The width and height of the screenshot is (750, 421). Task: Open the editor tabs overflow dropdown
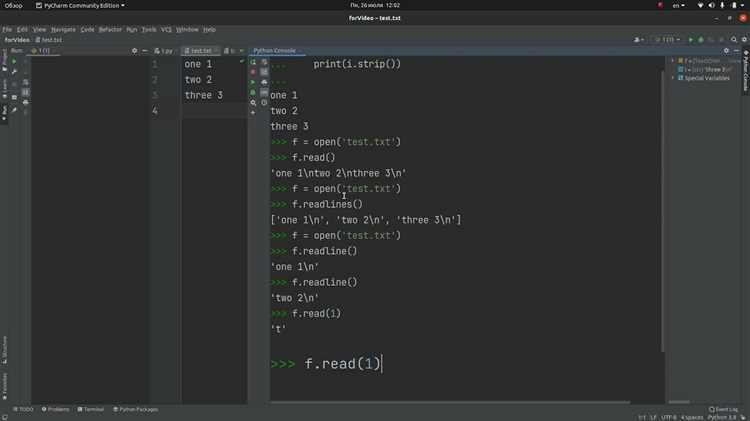coord(242,50)
